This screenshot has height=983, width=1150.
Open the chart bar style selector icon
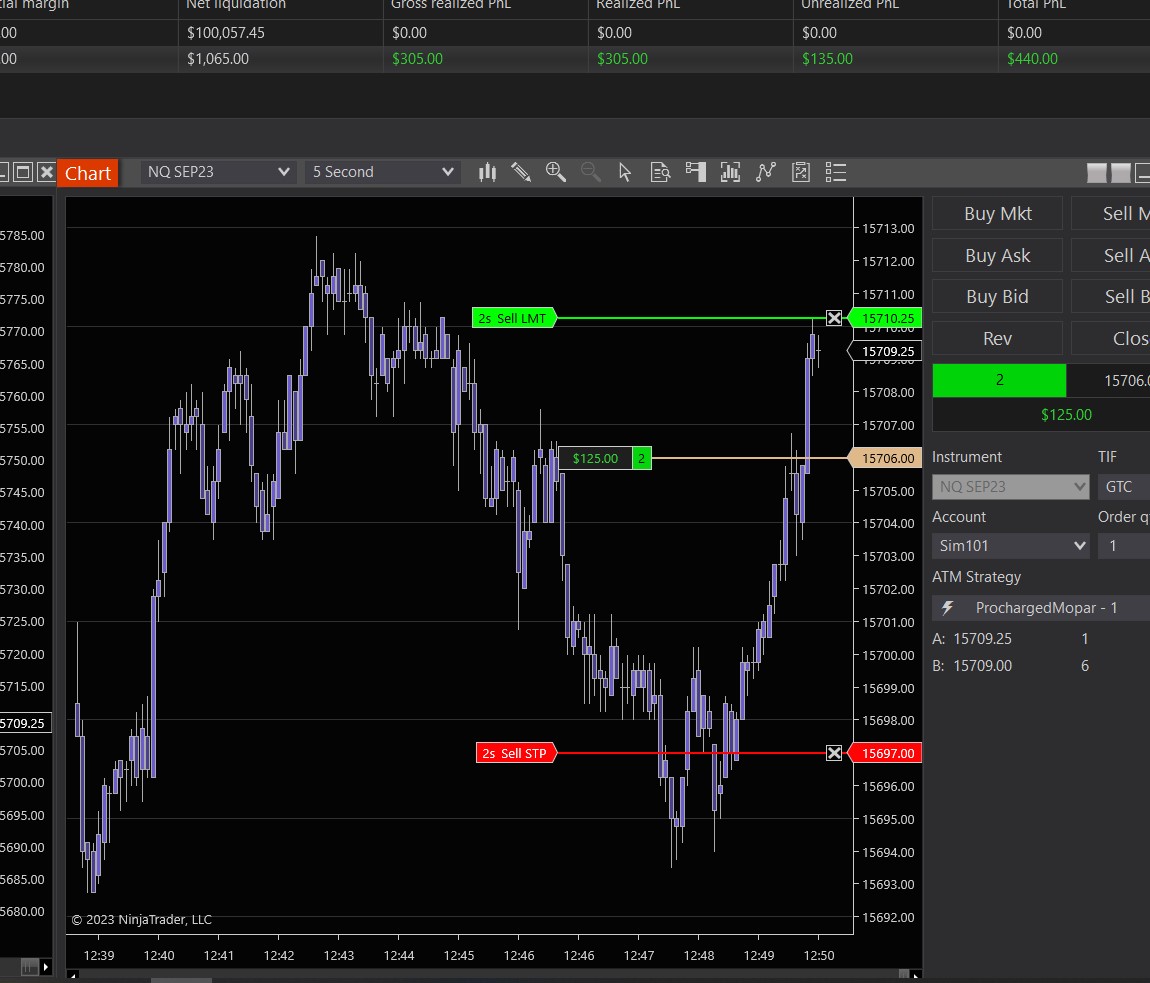coord(487,172)
